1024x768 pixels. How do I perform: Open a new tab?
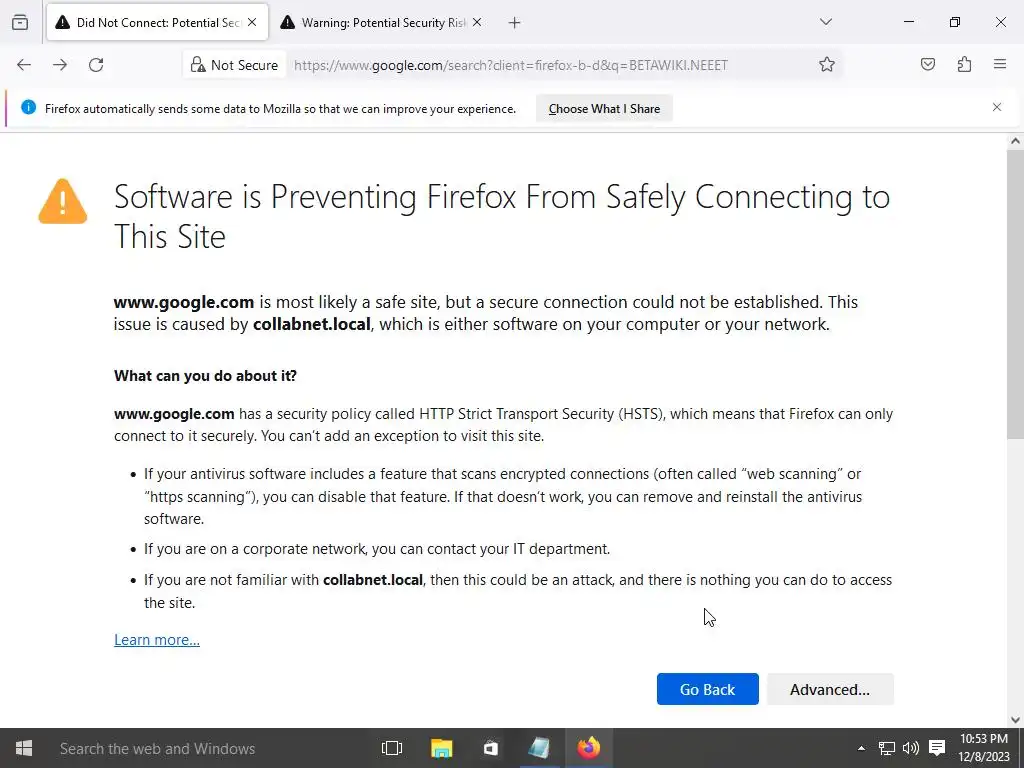pos(514,22)
